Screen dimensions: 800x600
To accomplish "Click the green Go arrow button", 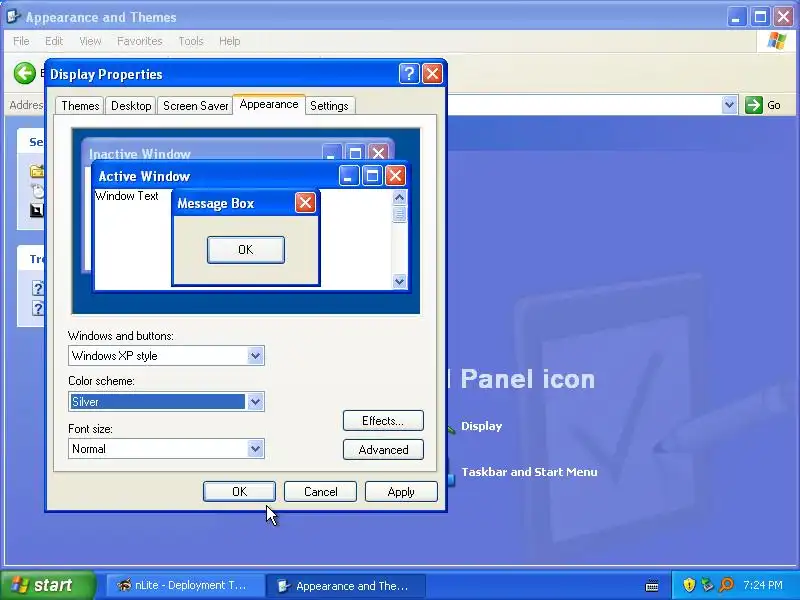I will coord(754,105).
